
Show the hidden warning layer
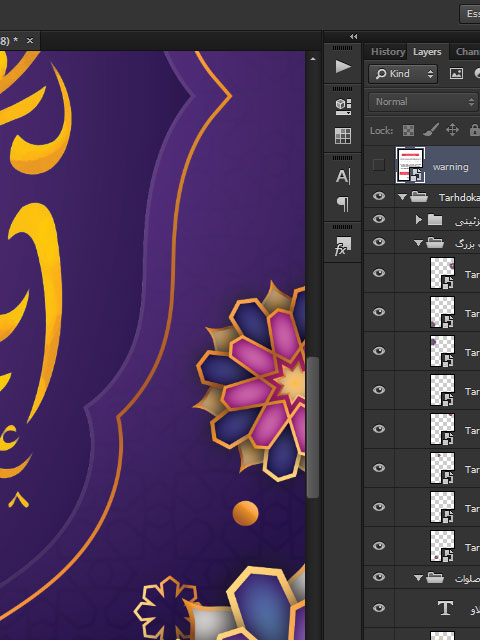[379, 165]
